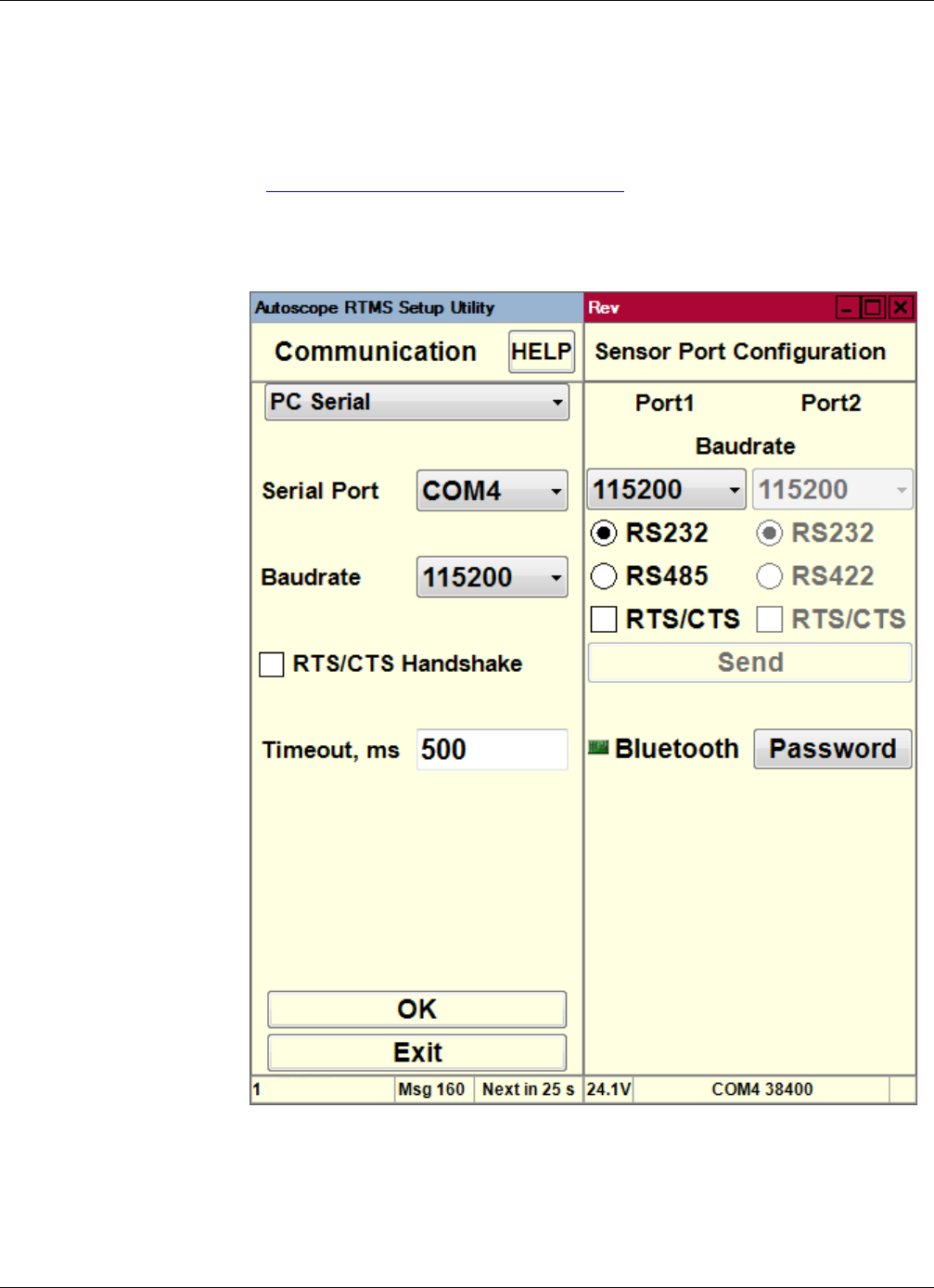Open the Port1 baudrate dropdown
The height and width of the screenshot is (1288, 934).
click(666, 489)
